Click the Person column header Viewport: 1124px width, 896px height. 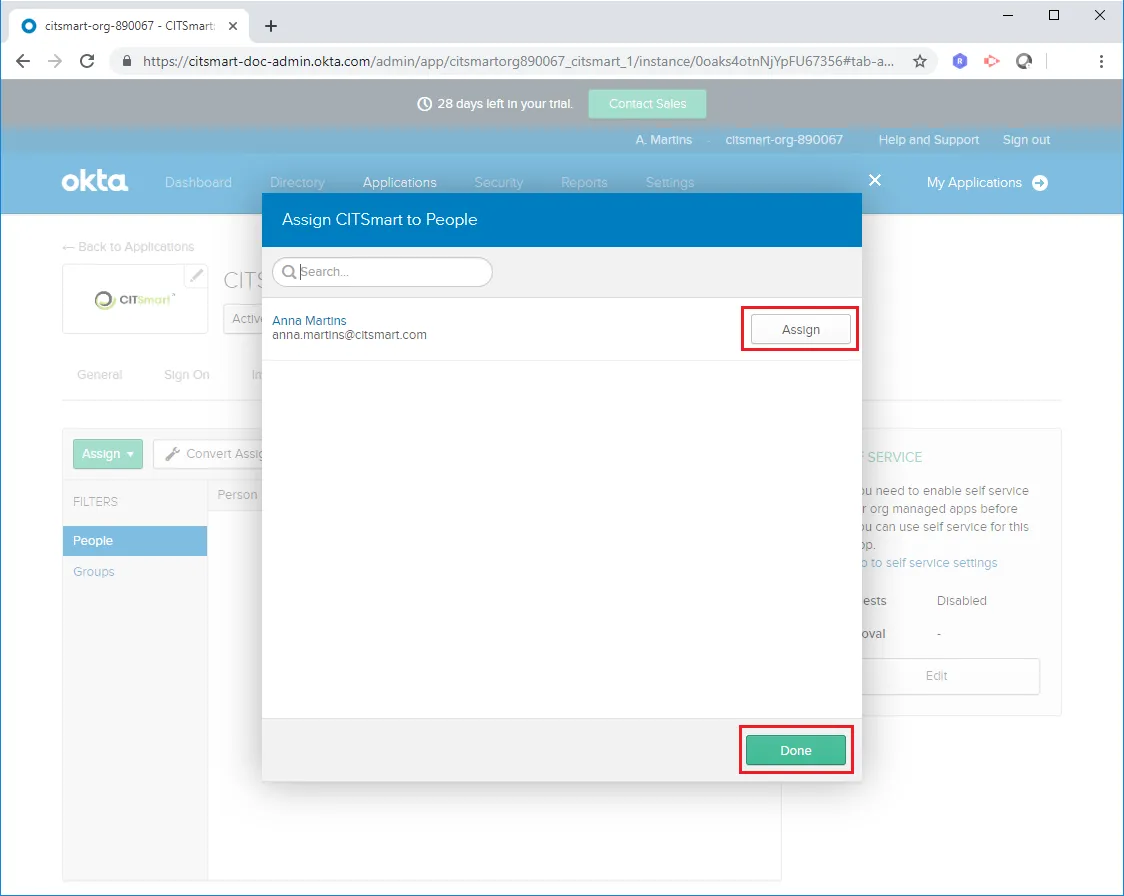click(x=237, y=495)
